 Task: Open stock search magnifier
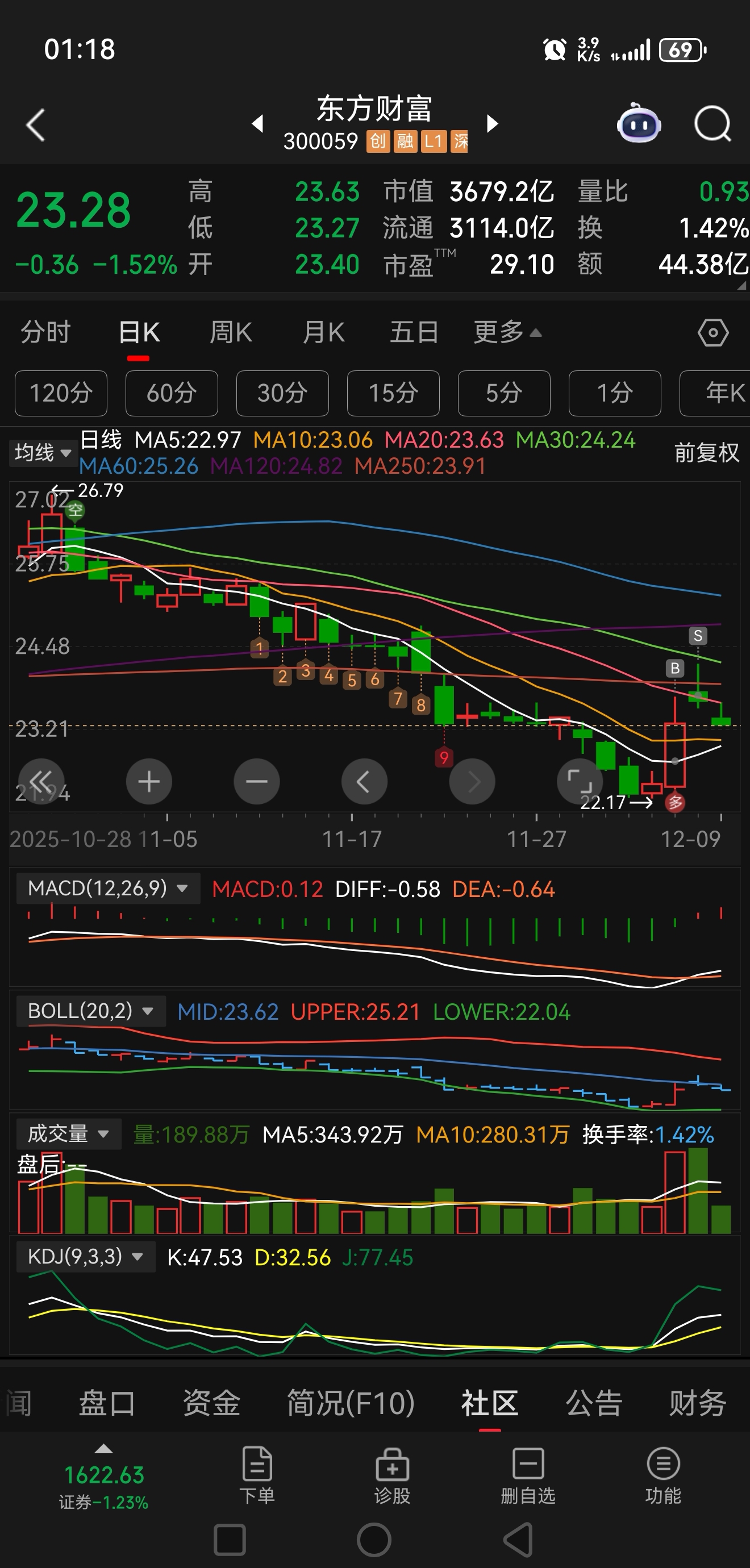coord(713,124)
